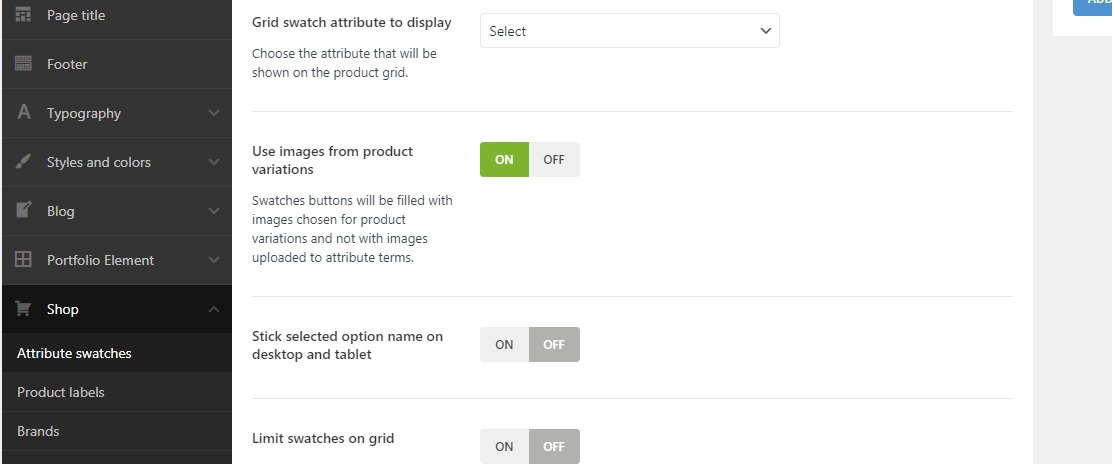Collapse the Shop section chevron

click(213, 310)
